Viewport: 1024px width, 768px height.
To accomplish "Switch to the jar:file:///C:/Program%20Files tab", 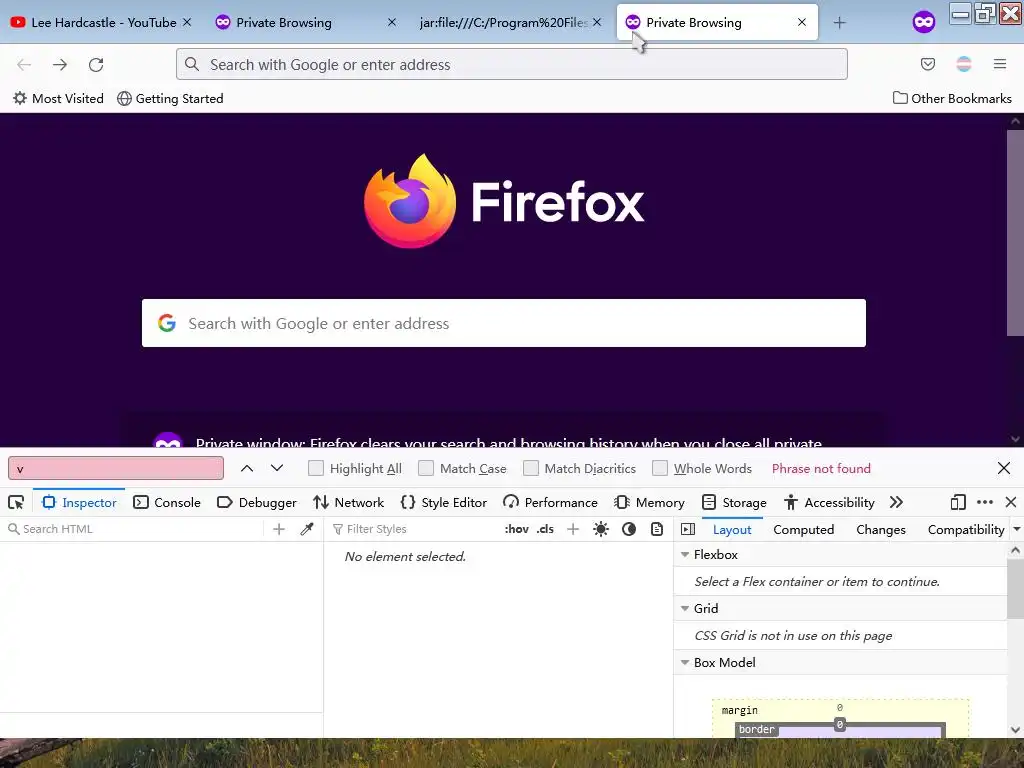I will (503, 23).
